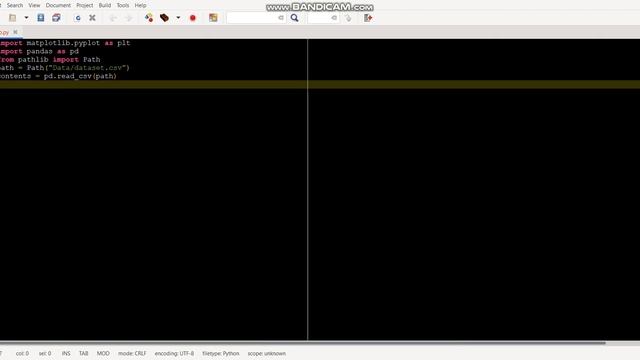Open the color chooser dialog
The image size is (640, 360).
[213, 18]
